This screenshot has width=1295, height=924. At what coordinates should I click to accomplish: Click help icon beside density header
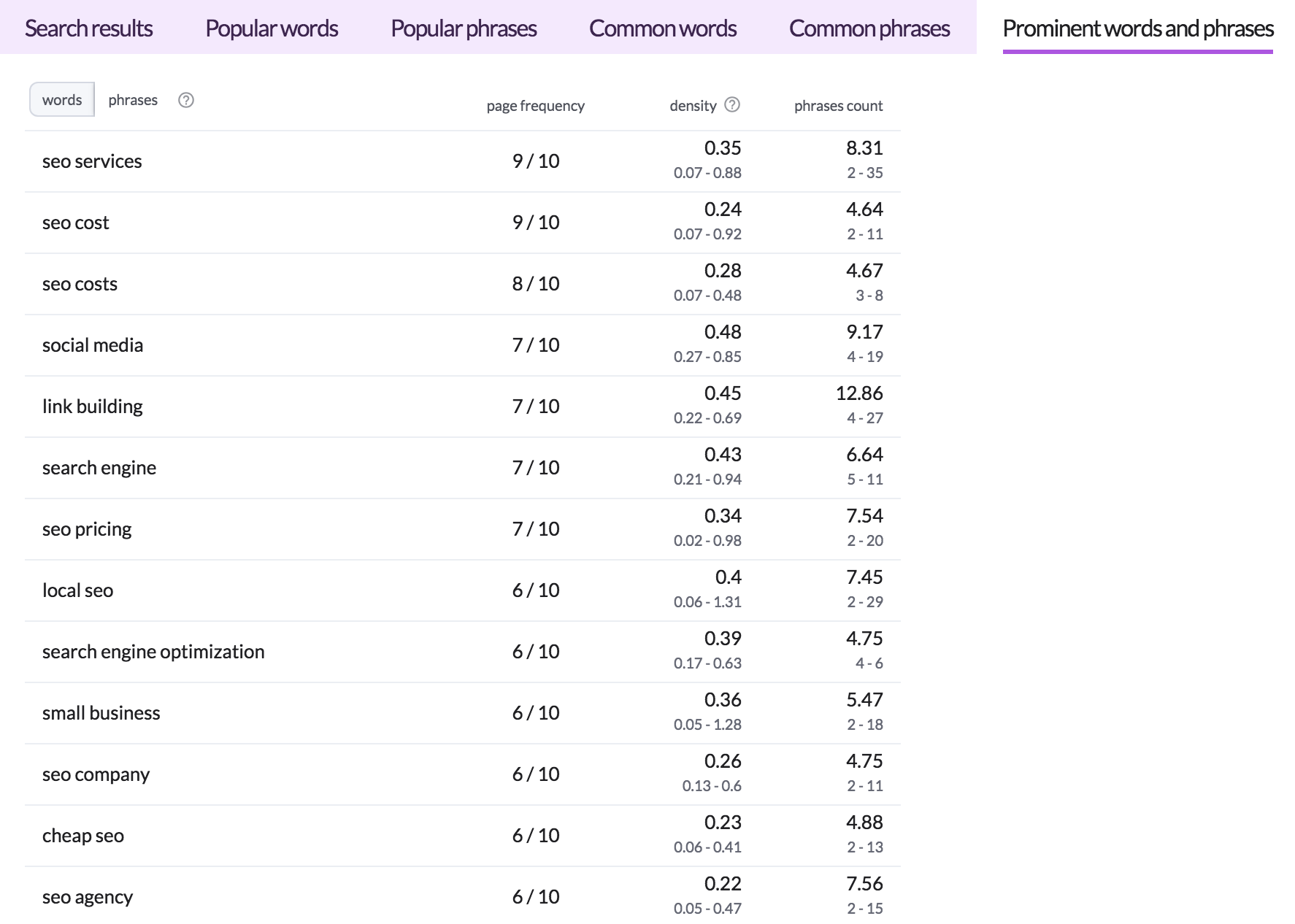coord(732,105)
